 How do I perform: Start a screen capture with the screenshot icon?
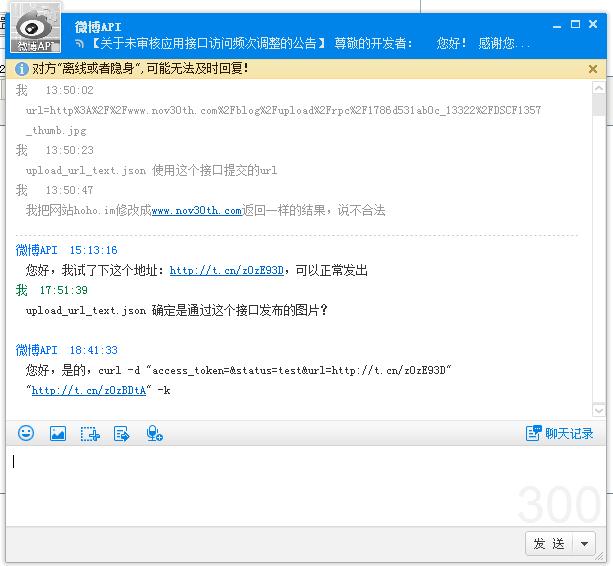90,434
